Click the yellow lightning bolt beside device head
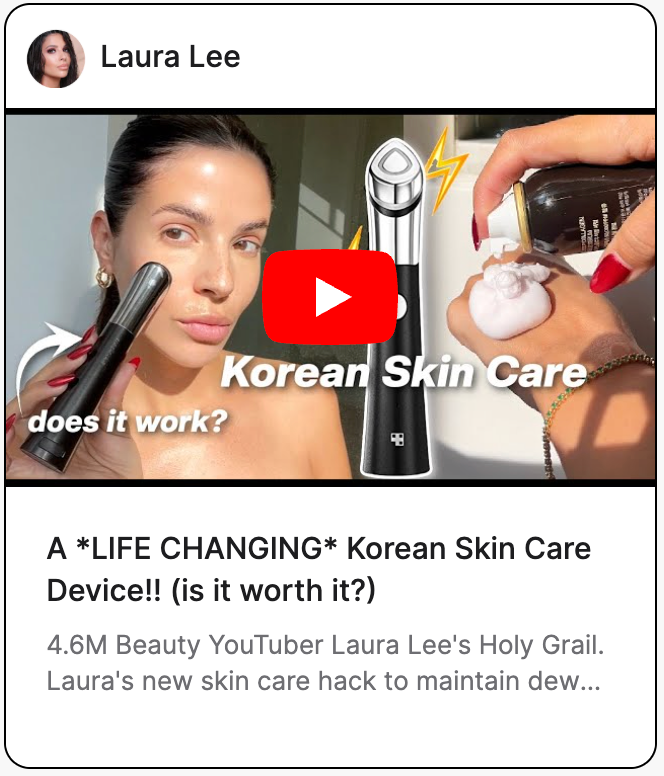This screenshot has height=776, width=664. pyautogui.click(x=444, y=169)
